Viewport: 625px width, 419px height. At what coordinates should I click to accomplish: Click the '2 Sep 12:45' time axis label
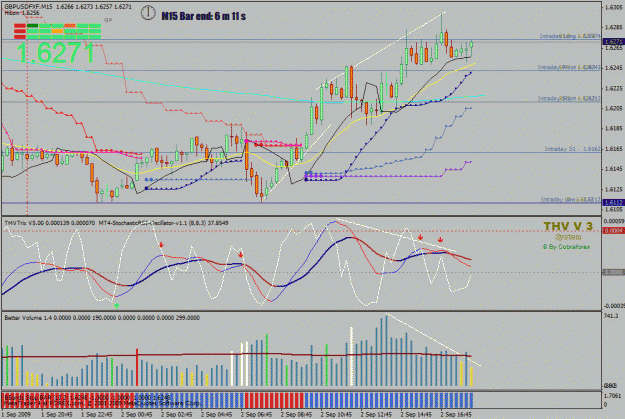coord(376,414)
